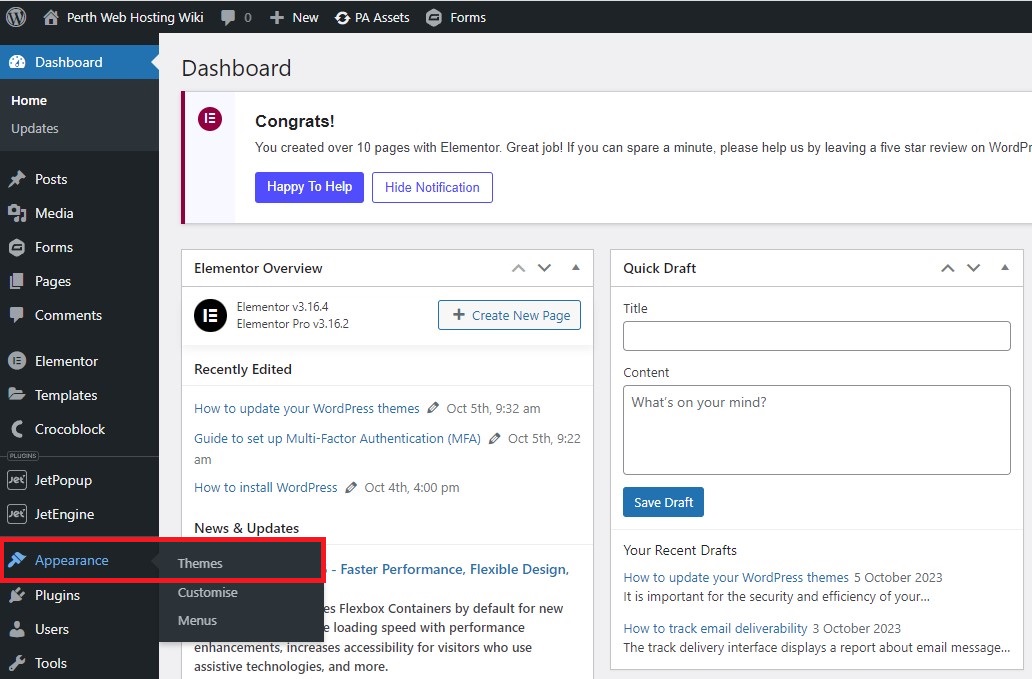The height and width of the screenshot is (679, 1032).
Task: Click the Media library icon
Action: tap(17, 213)
